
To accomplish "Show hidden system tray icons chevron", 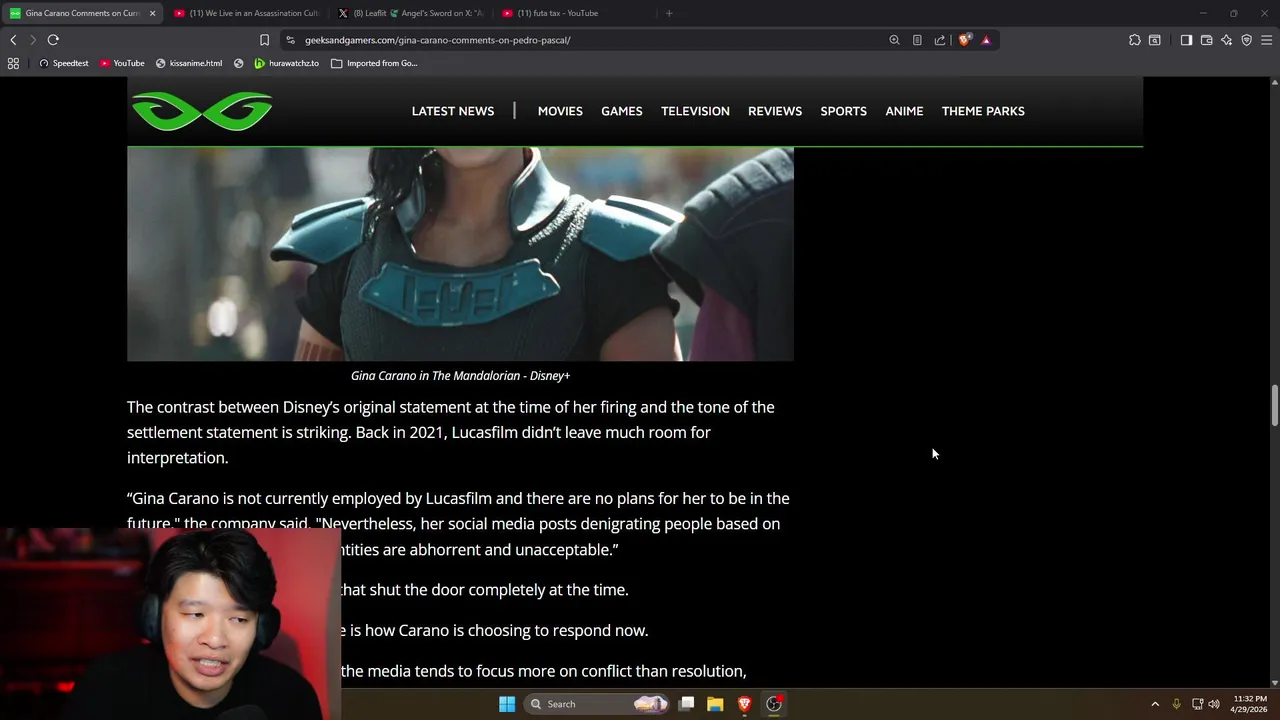I will click(1155, 704).
